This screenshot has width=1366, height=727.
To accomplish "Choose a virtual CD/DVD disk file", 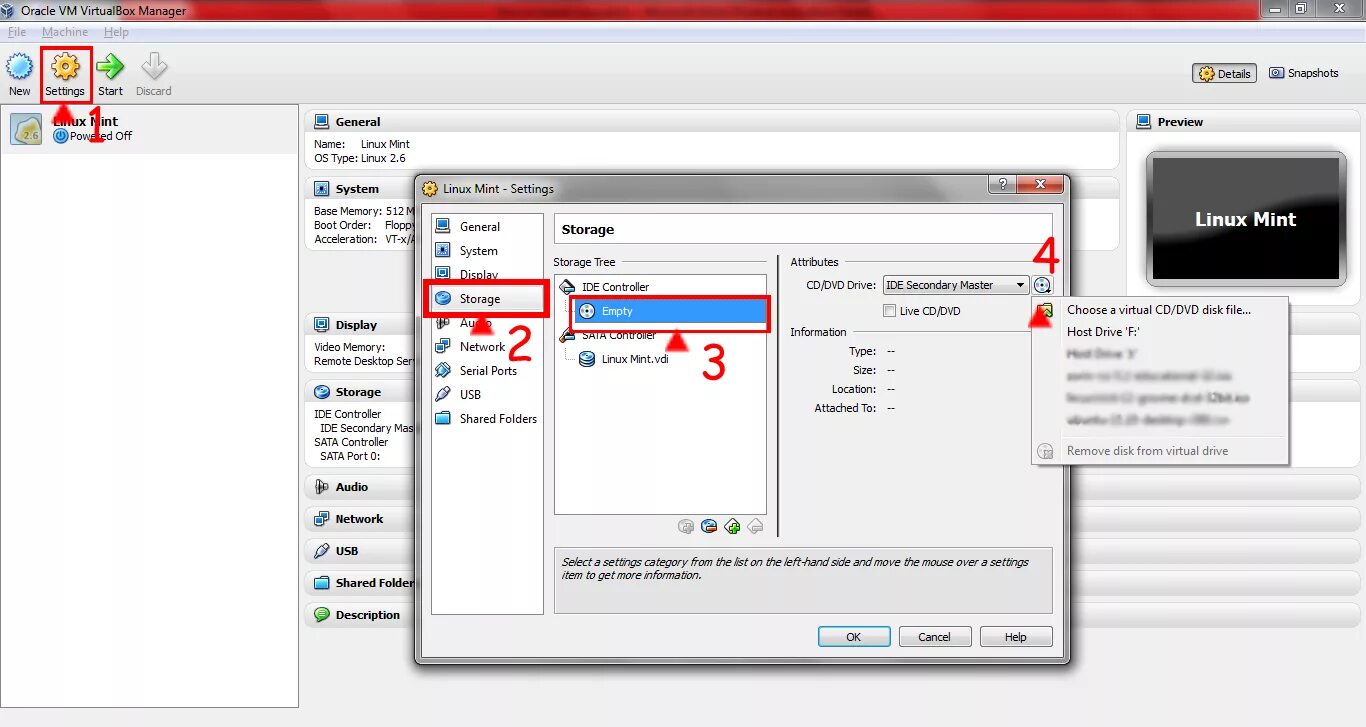I will click(x=1159, y=310).
